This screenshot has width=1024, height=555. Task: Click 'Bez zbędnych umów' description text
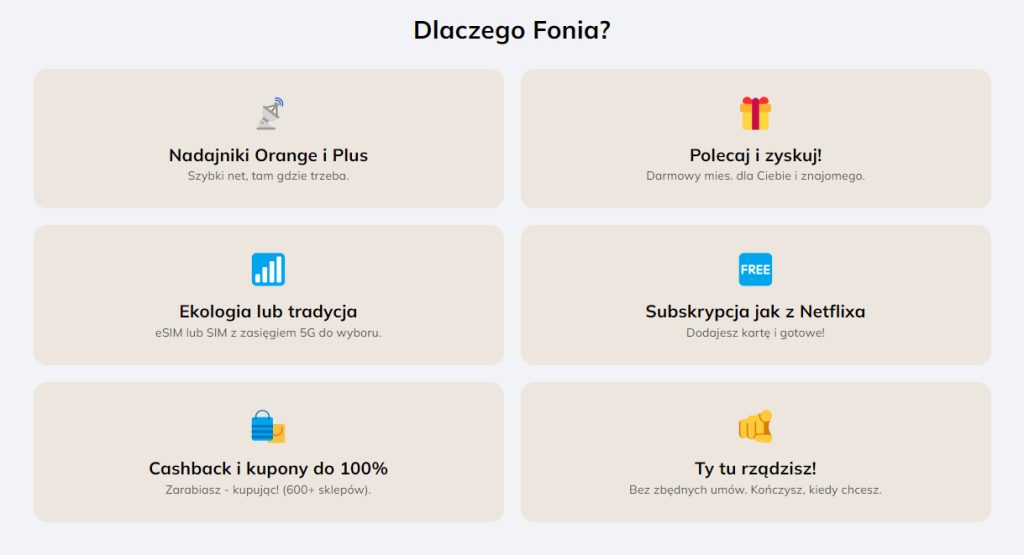coord(755,489)
